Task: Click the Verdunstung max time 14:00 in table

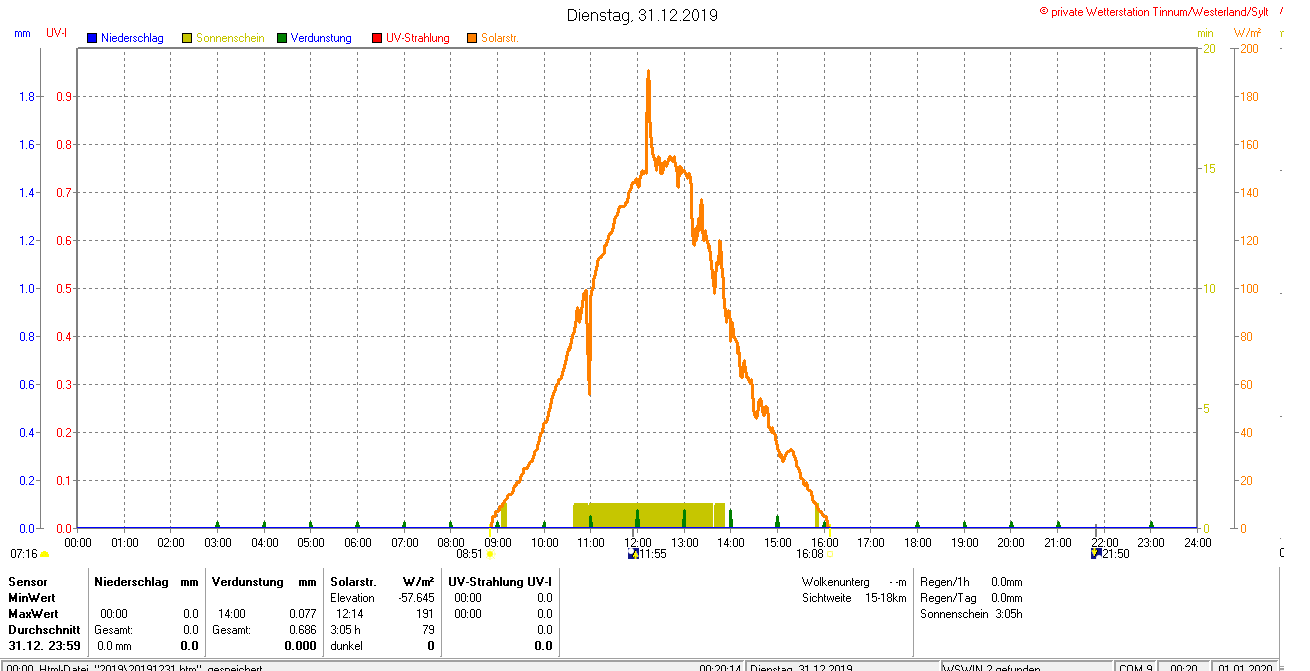Action: pos(232,614)
